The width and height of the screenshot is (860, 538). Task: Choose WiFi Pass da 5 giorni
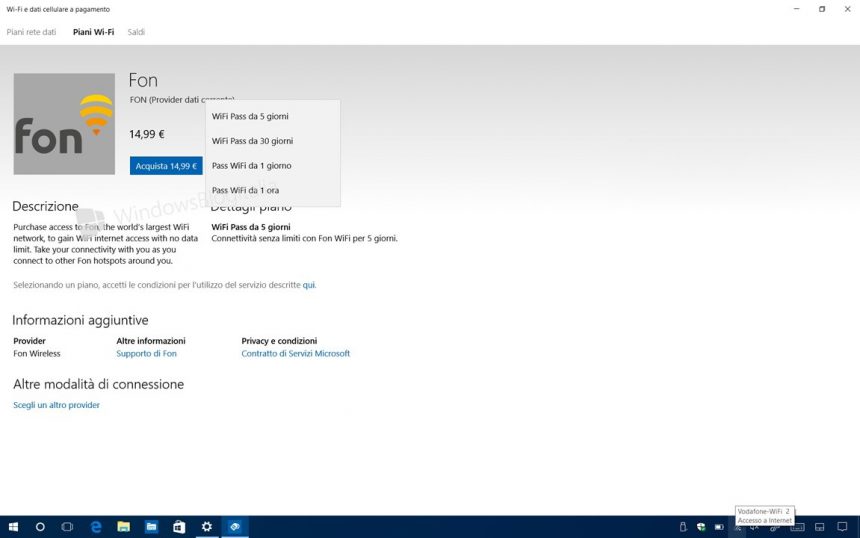click(x=273, y=116)
